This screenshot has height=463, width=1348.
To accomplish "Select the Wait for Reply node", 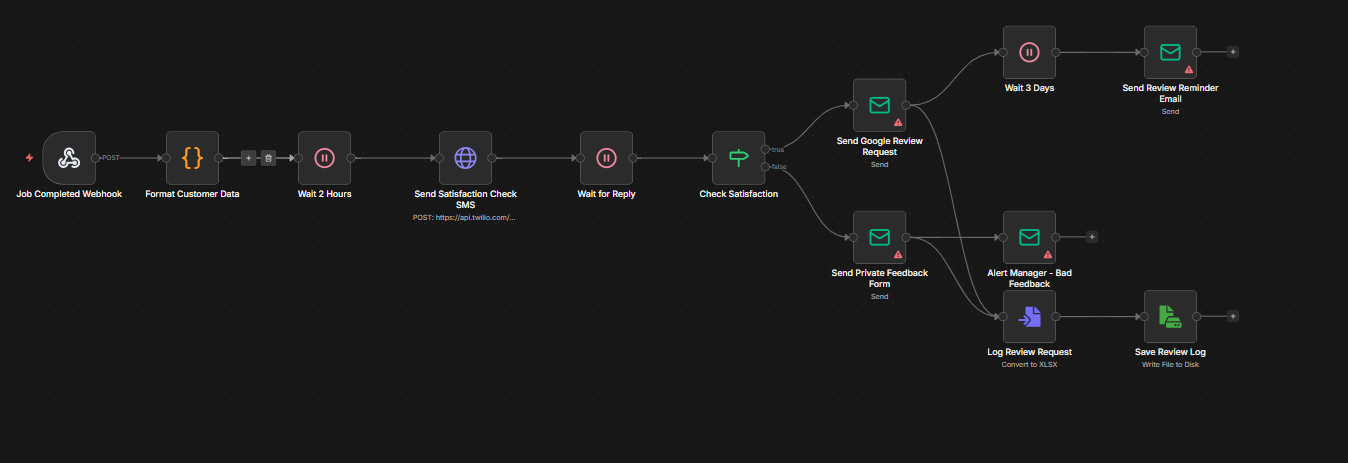I will [606, 158].
